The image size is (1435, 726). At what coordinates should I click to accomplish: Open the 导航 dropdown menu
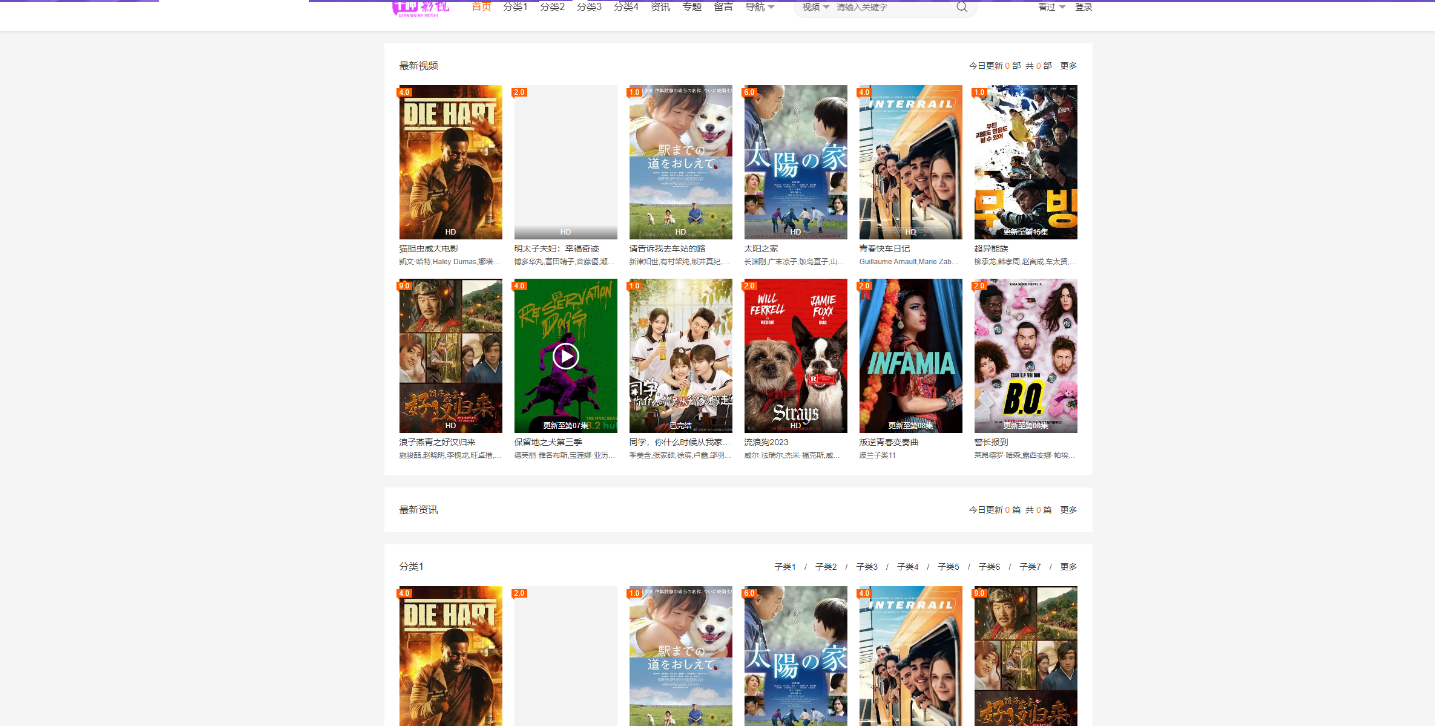(760, 7)
